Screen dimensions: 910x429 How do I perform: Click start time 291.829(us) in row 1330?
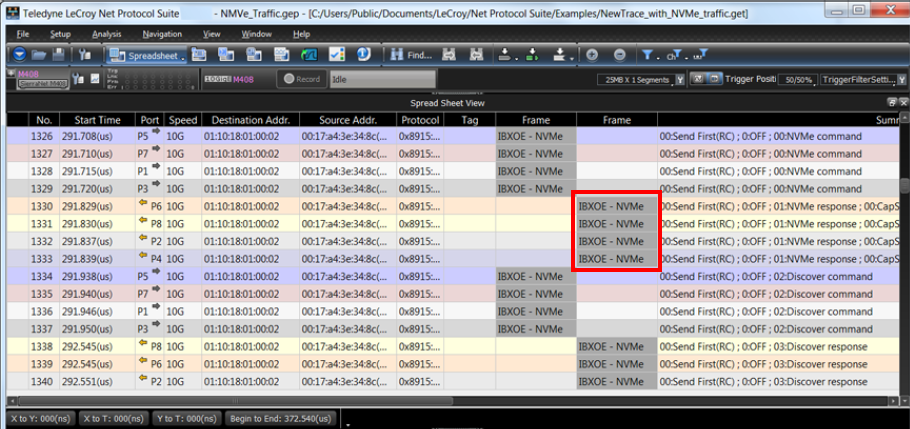pyautogui.click(x=98, y=207)
